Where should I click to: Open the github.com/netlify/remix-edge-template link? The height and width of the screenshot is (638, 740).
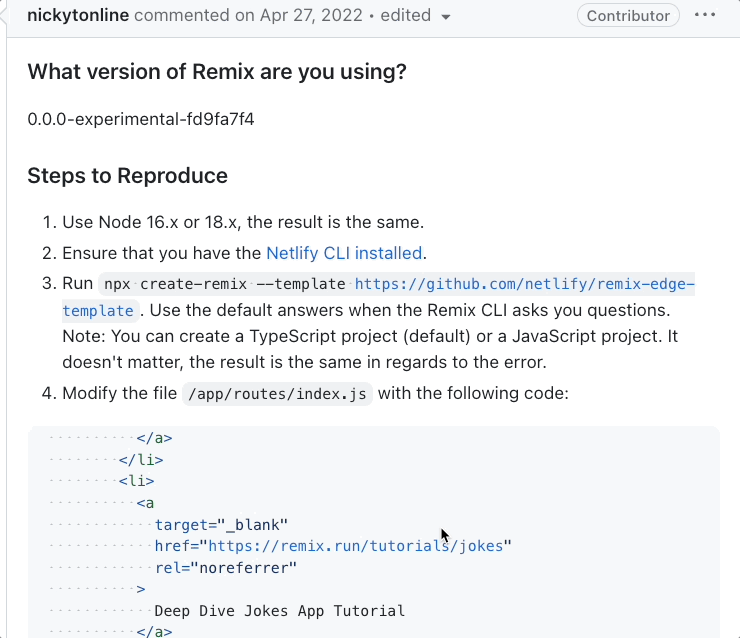[x=524, y=284]
